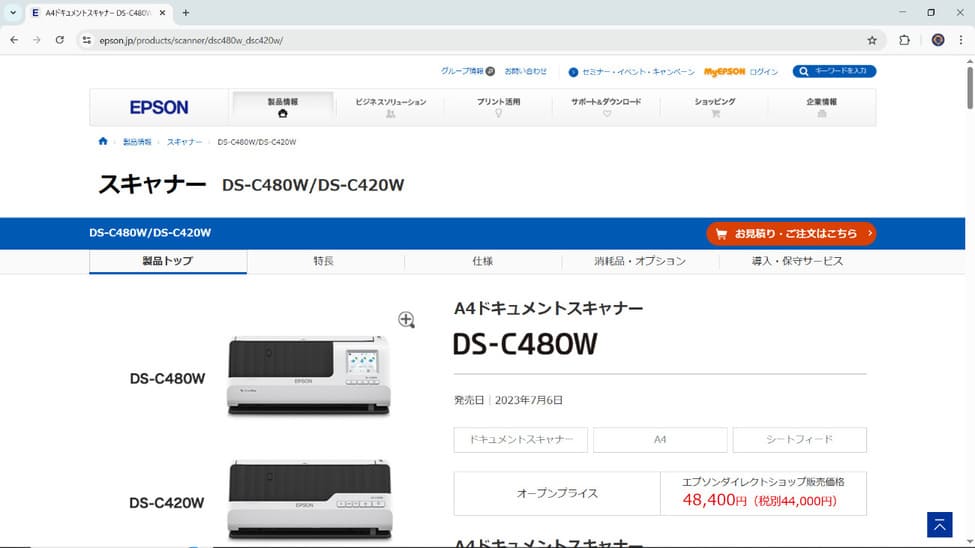The image size is (975, 548).
Task: Click the お見積り・ご注文はこちら button
Action: point(791,233)
